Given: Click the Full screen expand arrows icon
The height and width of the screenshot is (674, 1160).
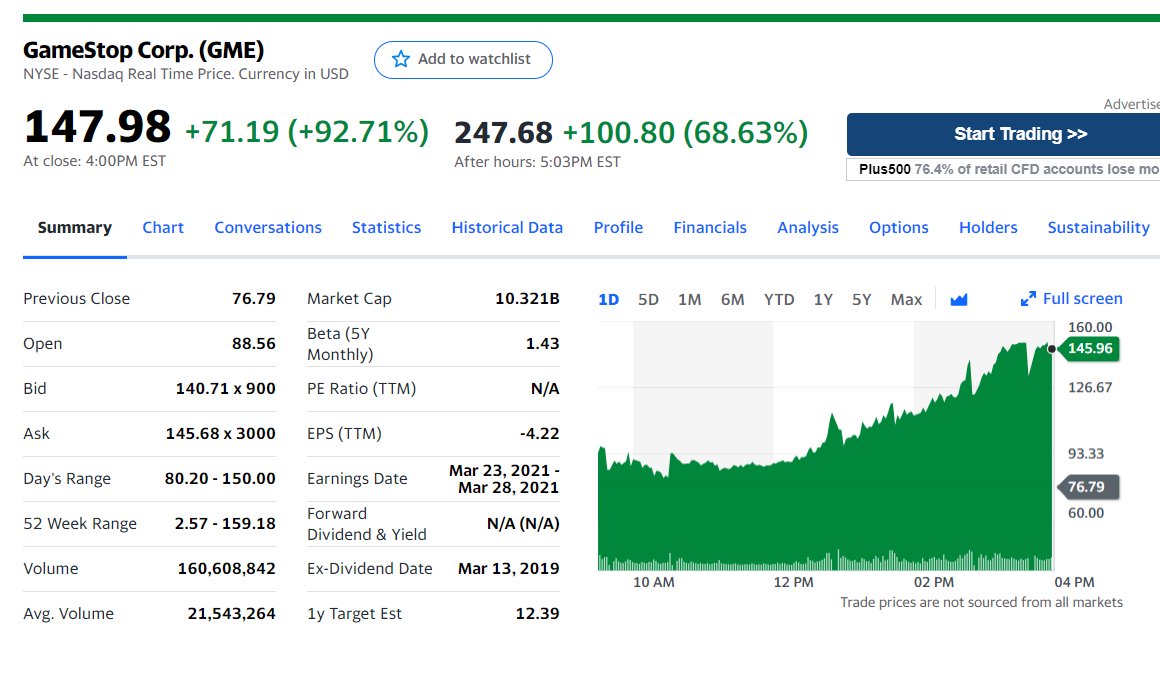Looking at the screenshot, I should coord(1028,299).
